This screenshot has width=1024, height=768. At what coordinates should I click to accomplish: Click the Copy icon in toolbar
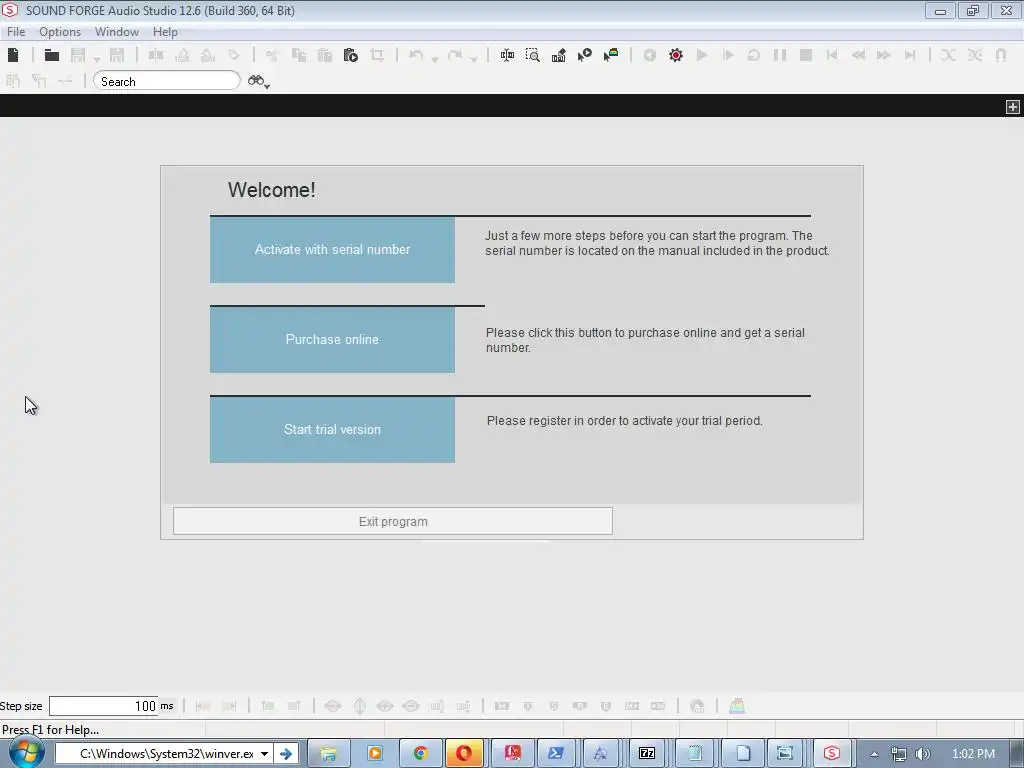click(298, 55)
